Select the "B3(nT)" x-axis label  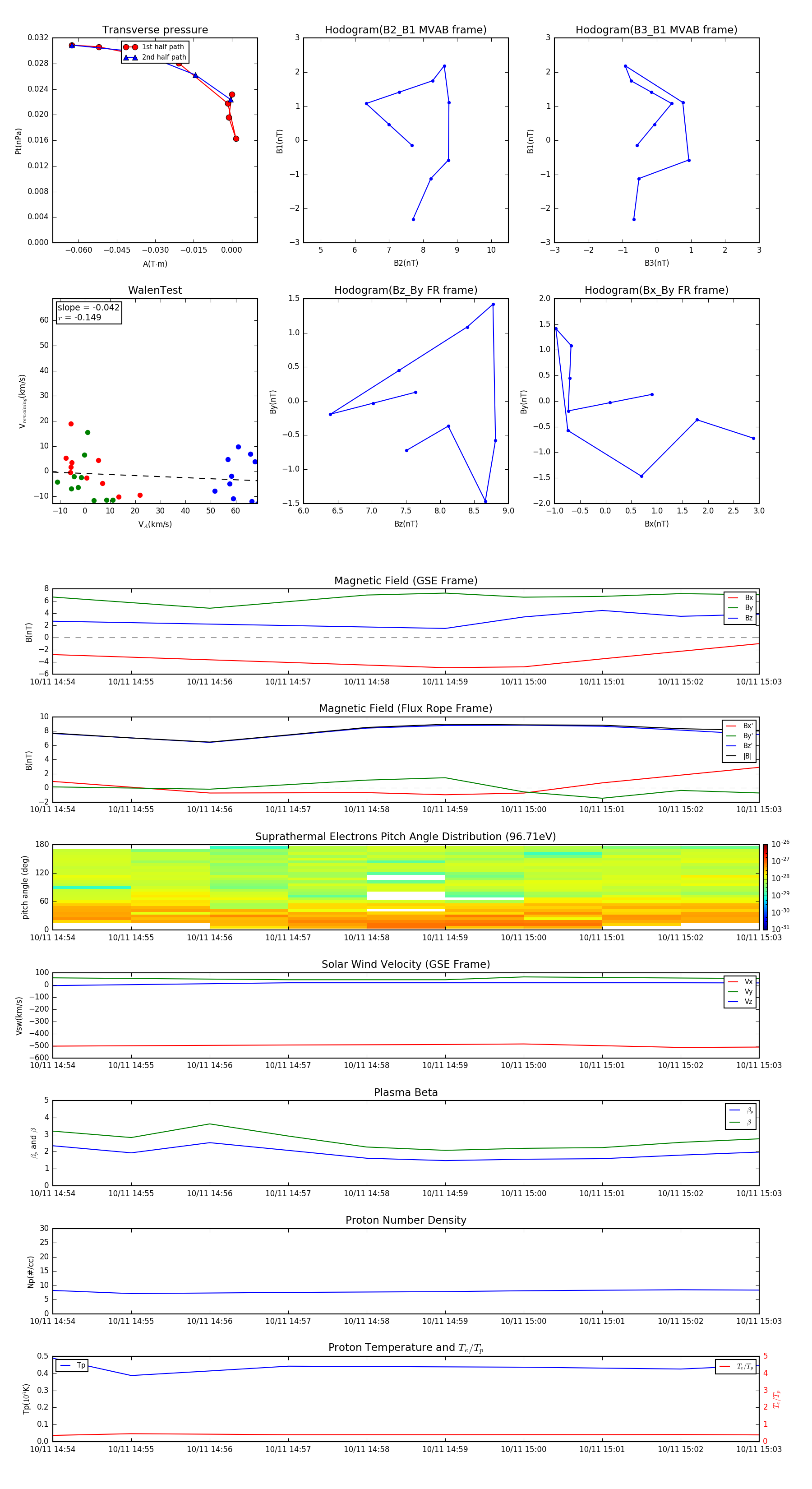click(x=656, y=263)
